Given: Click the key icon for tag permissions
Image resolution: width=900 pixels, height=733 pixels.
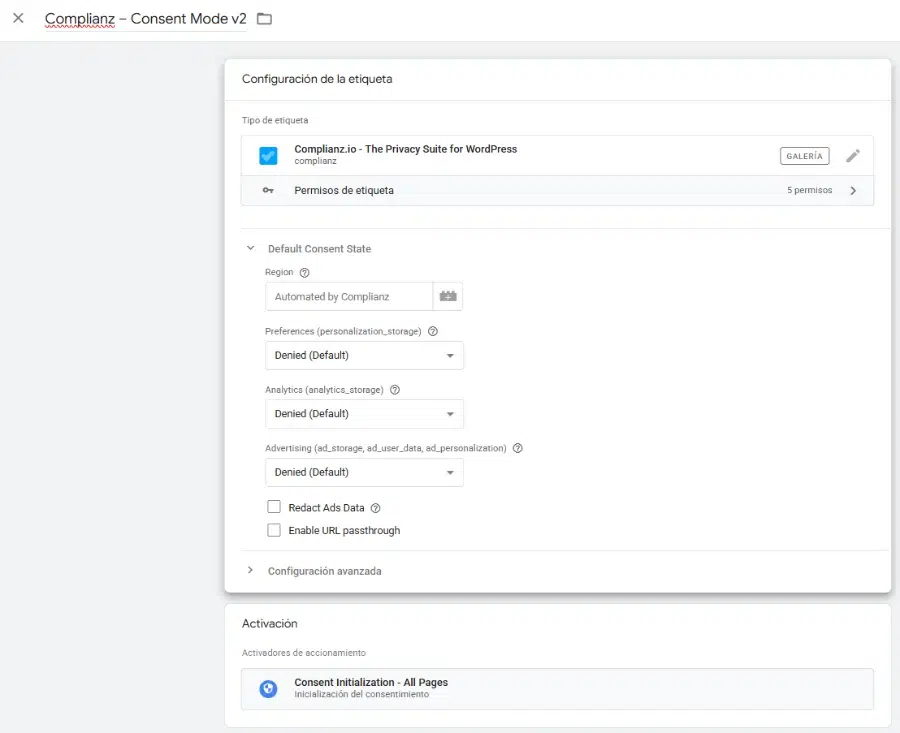Looking at the screenshot, I should [268, 191].
